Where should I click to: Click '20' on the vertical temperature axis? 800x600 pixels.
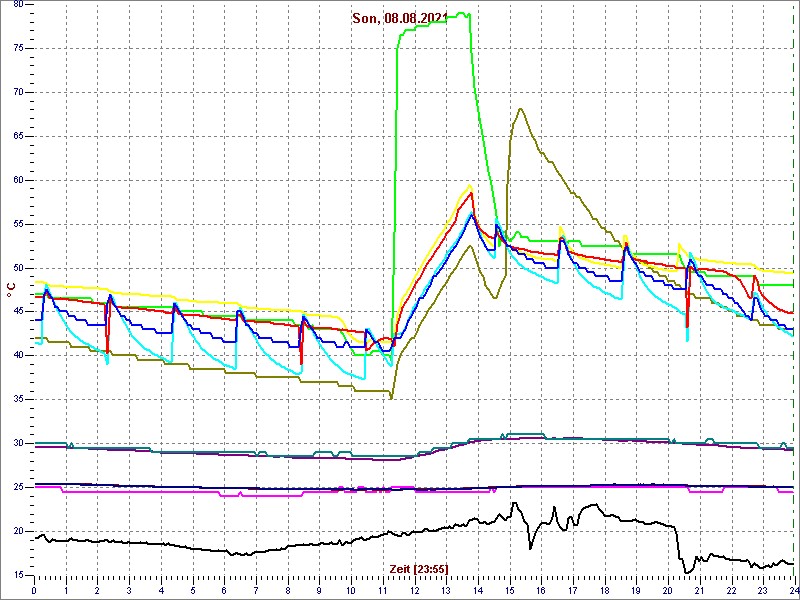click(x=17, y=531)
